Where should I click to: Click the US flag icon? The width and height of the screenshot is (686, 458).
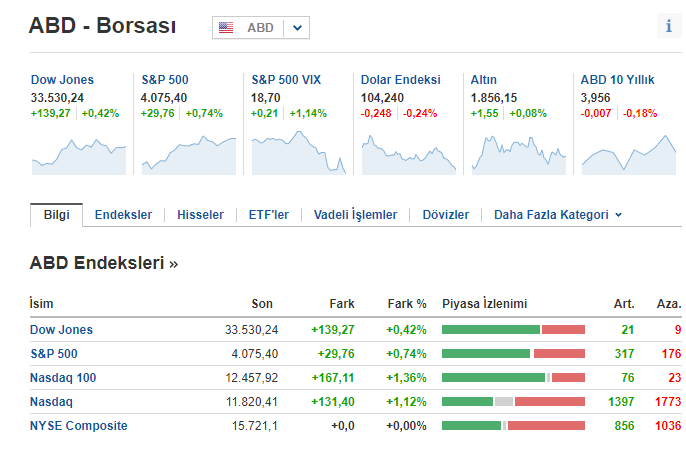click(227, 28)
